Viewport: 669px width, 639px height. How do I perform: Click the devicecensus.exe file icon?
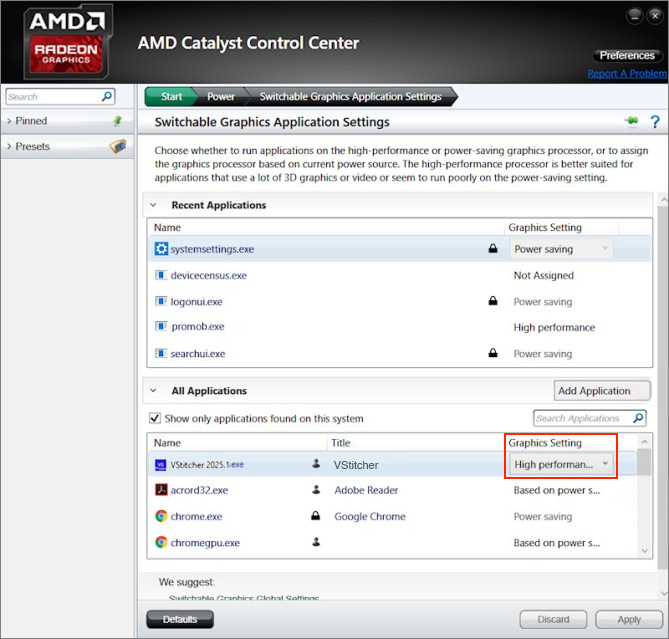click(x=160, y=275)
